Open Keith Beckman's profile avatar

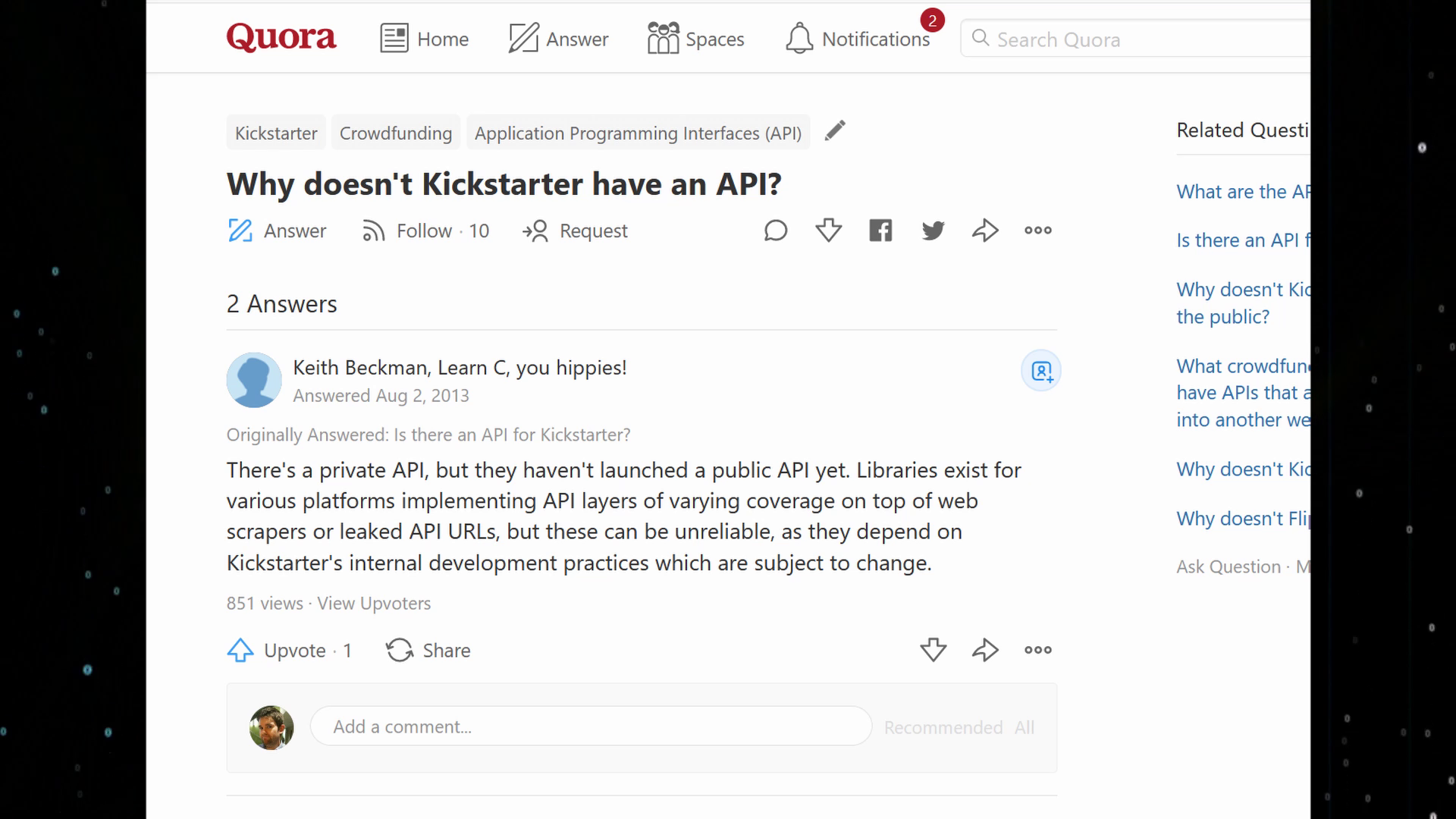[x=254, y=380]
